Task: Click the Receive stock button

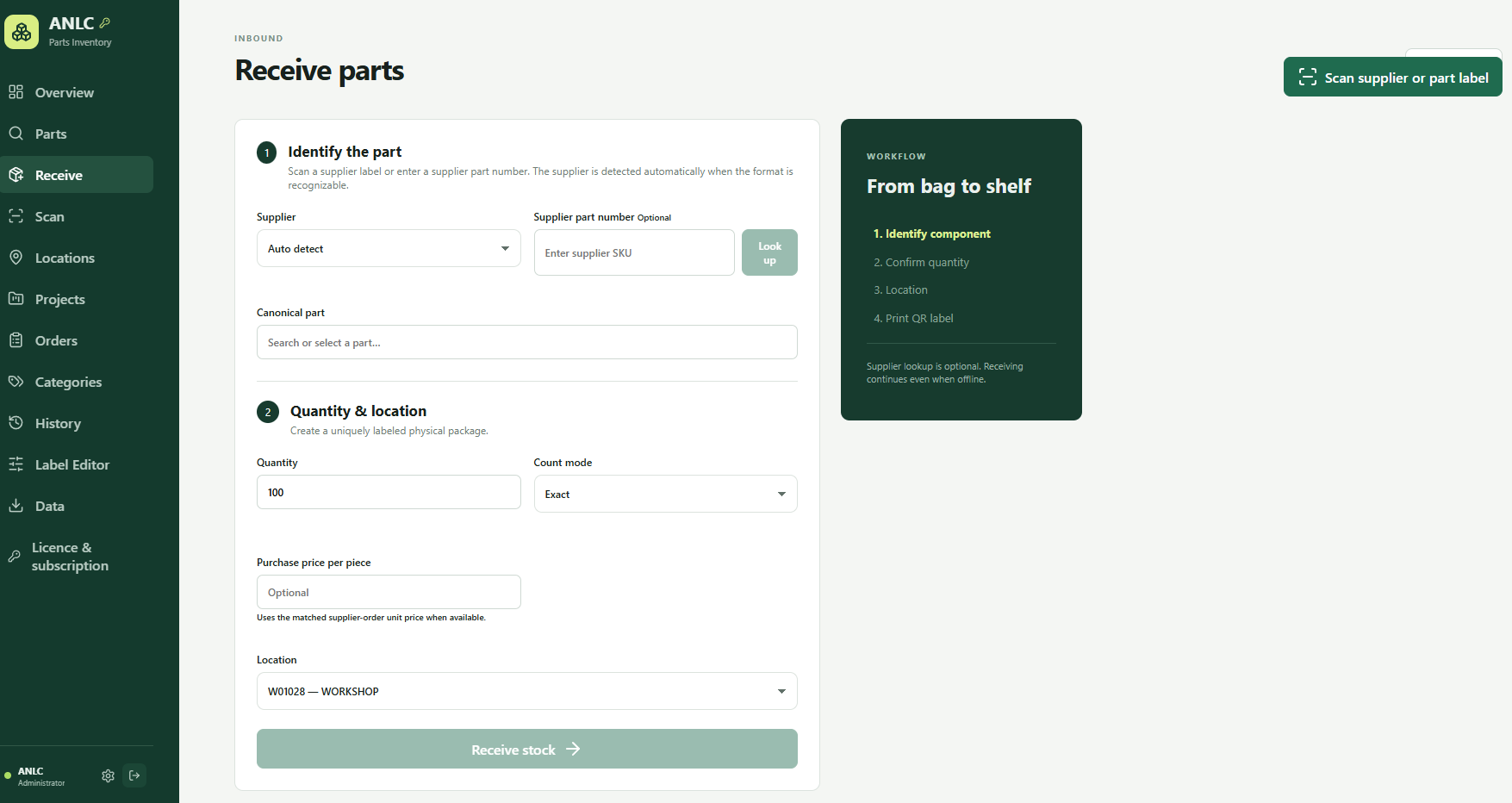Action: point(526,749)
